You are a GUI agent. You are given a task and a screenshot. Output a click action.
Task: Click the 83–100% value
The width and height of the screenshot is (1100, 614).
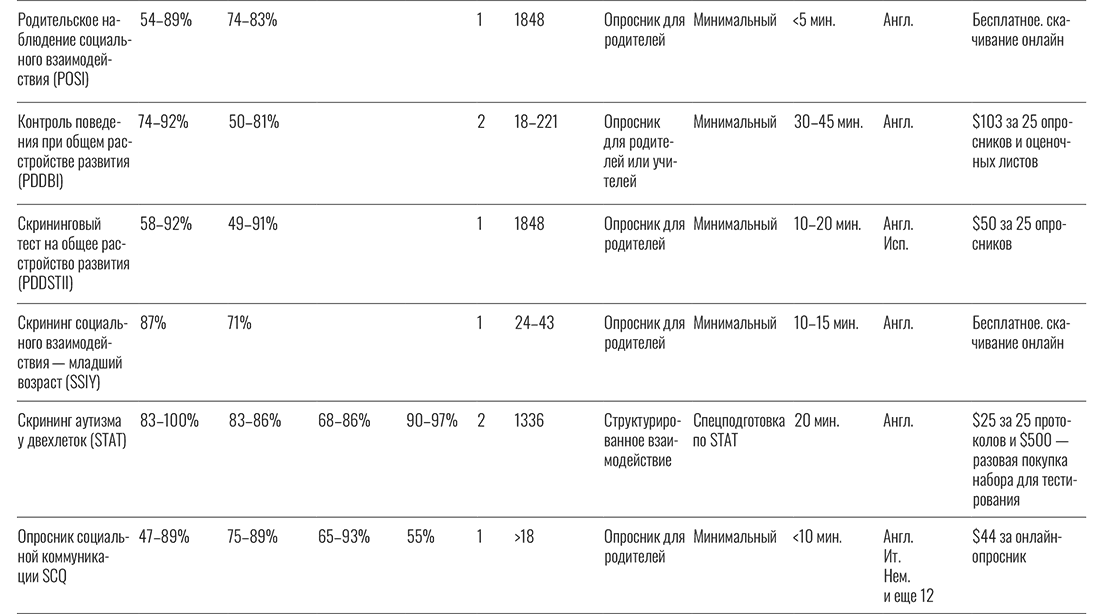169,421
